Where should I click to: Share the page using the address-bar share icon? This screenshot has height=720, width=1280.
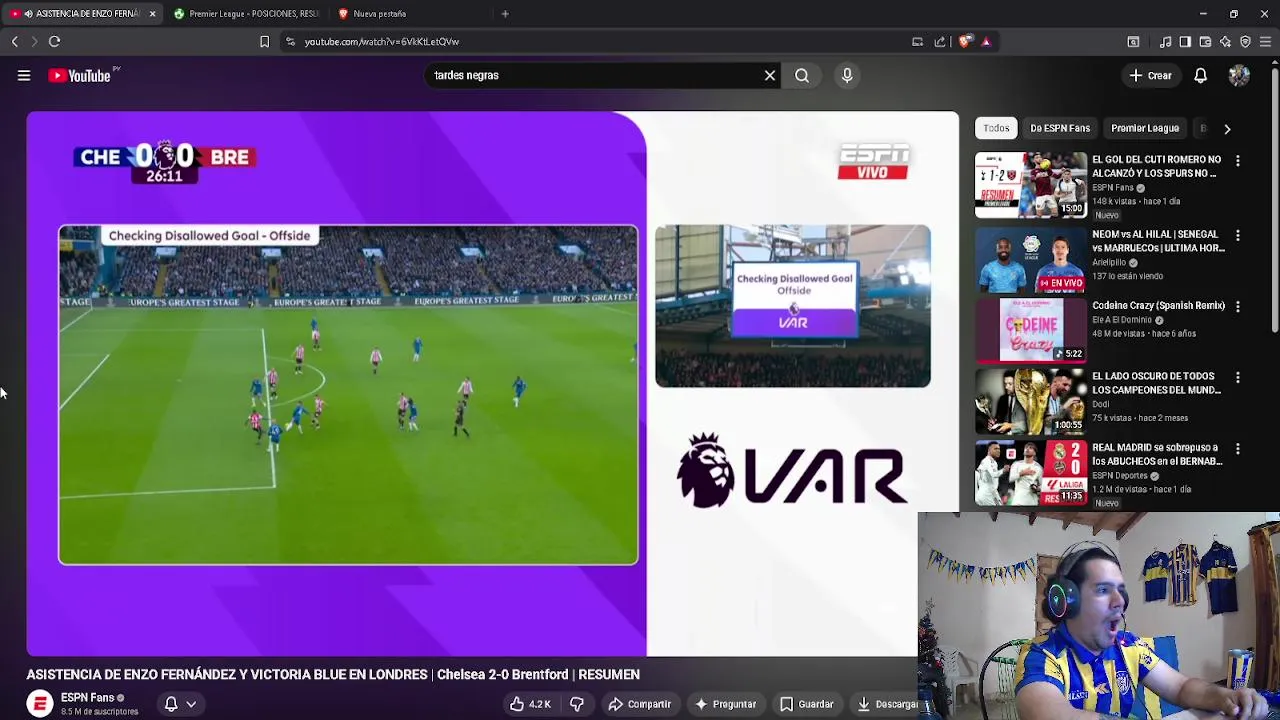tap(940, 41)
